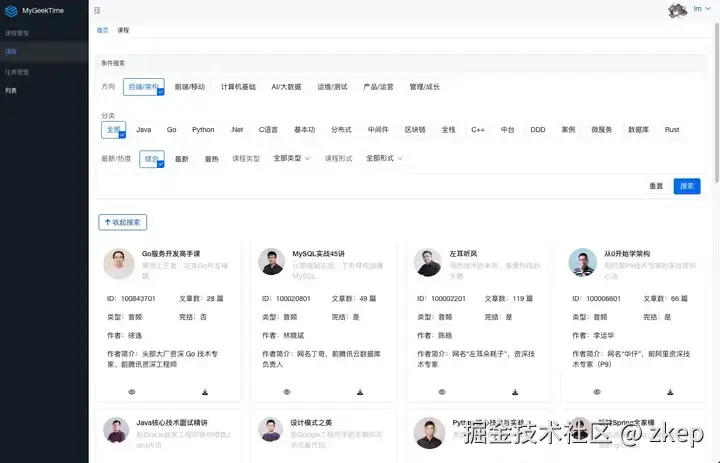Viewport: 720px width, 463px height.
Task: Expand the user account dropdown at top right
Action: pos(702,9)
